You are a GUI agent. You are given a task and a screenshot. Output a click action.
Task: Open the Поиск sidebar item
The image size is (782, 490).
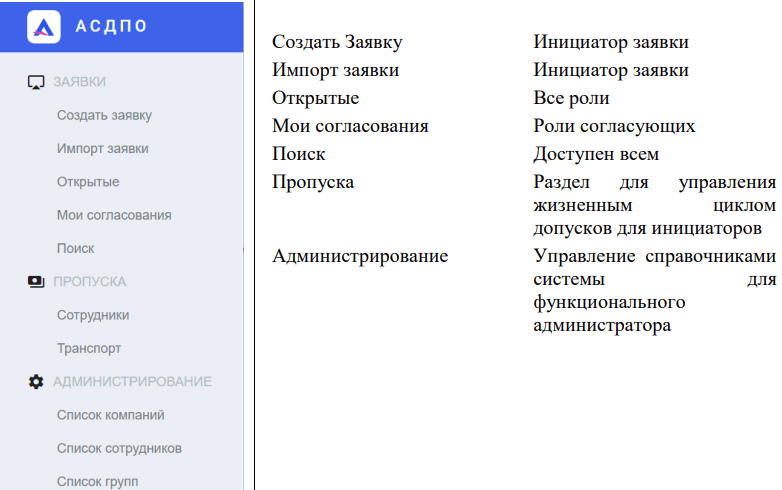pyautogui.click(x=76, y=248)
